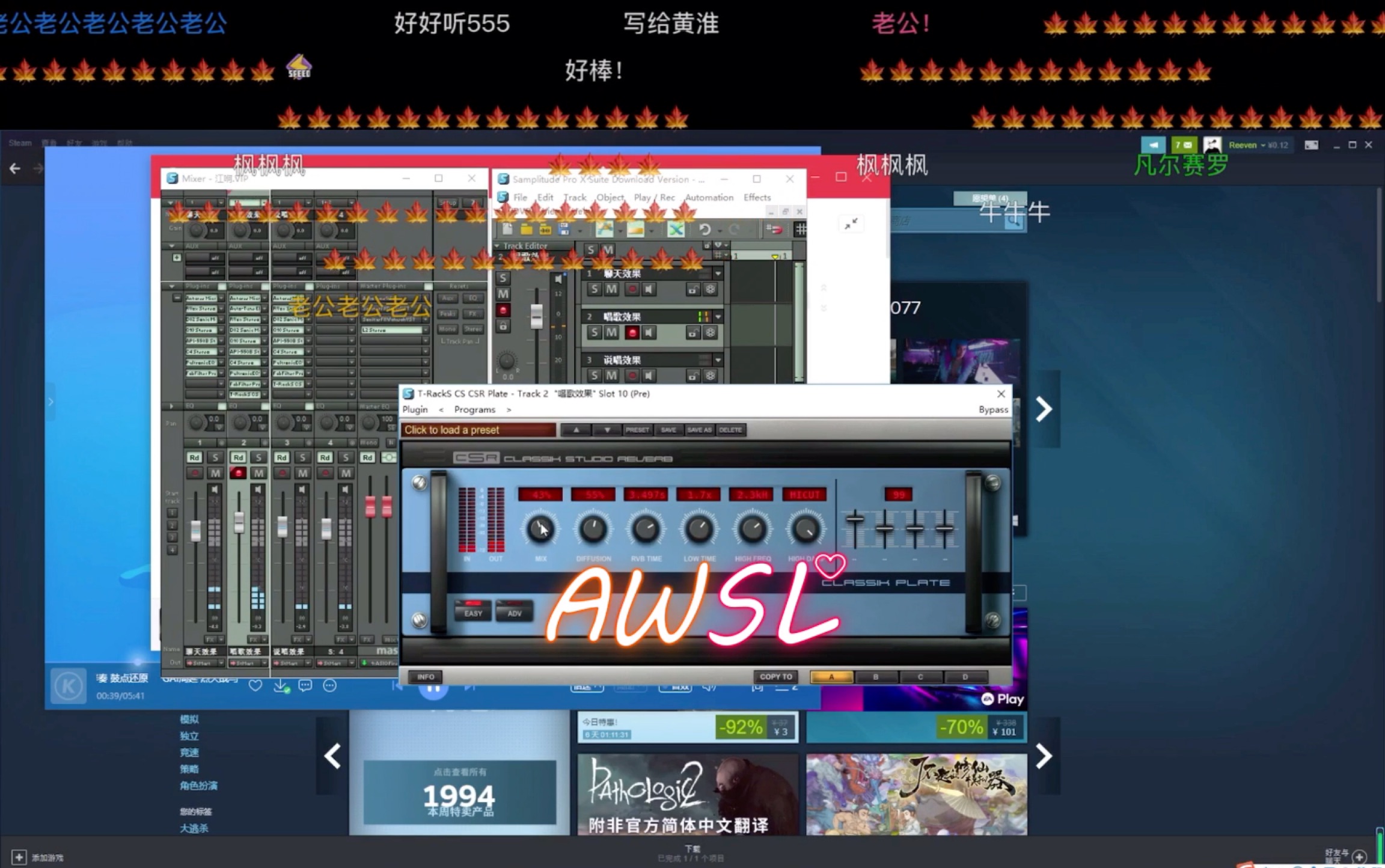The image size is (1385, 868).
Task: Click the heart favorite icon in music player
Action: (255, 685)
